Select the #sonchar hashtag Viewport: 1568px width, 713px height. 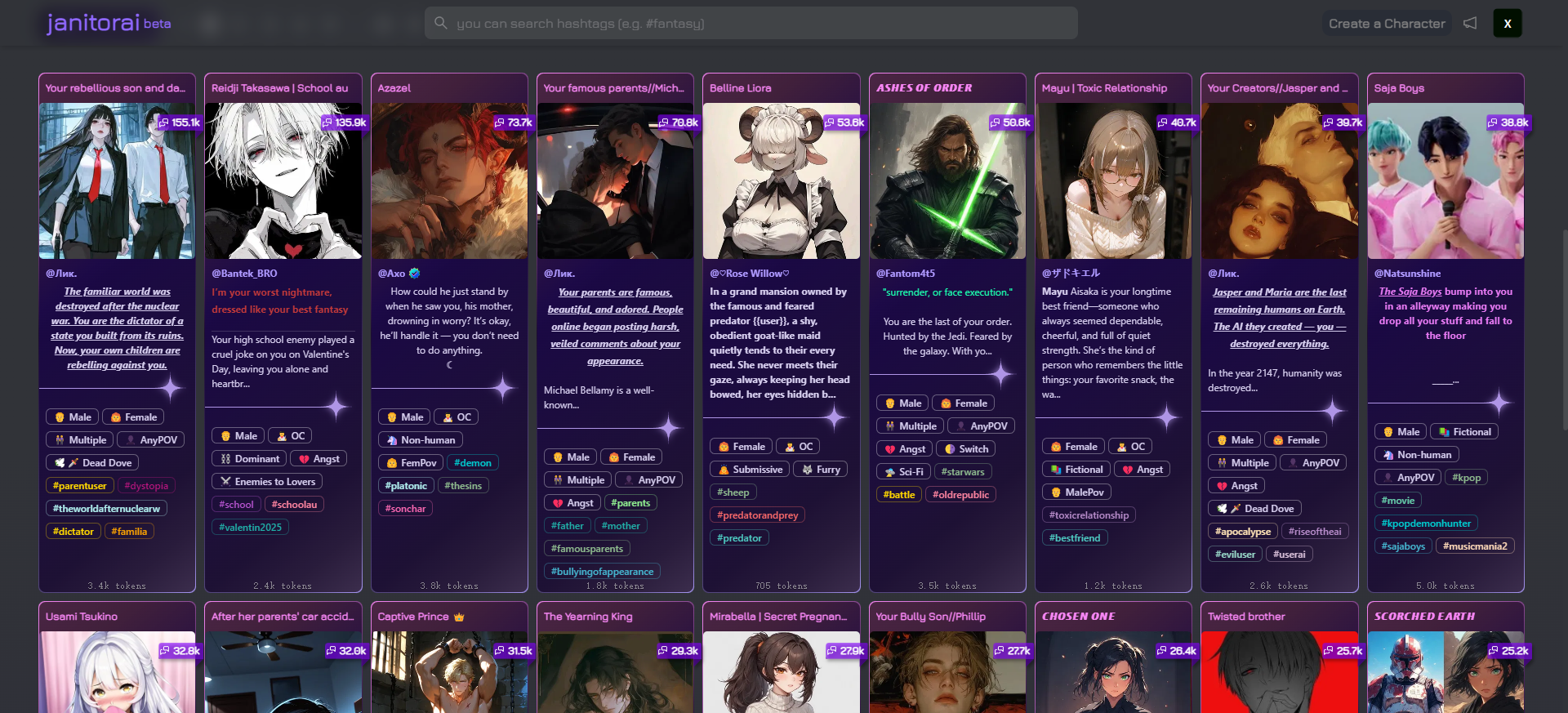[405, 509]
